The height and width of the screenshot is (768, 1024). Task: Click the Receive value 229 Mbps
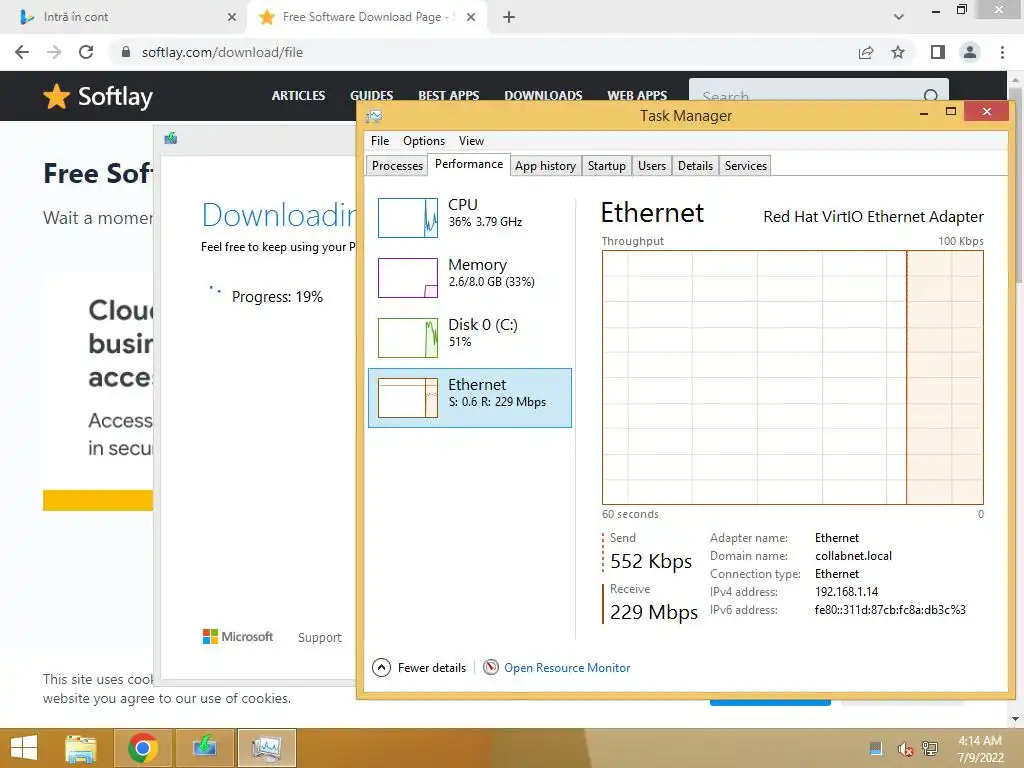(654, 612)
